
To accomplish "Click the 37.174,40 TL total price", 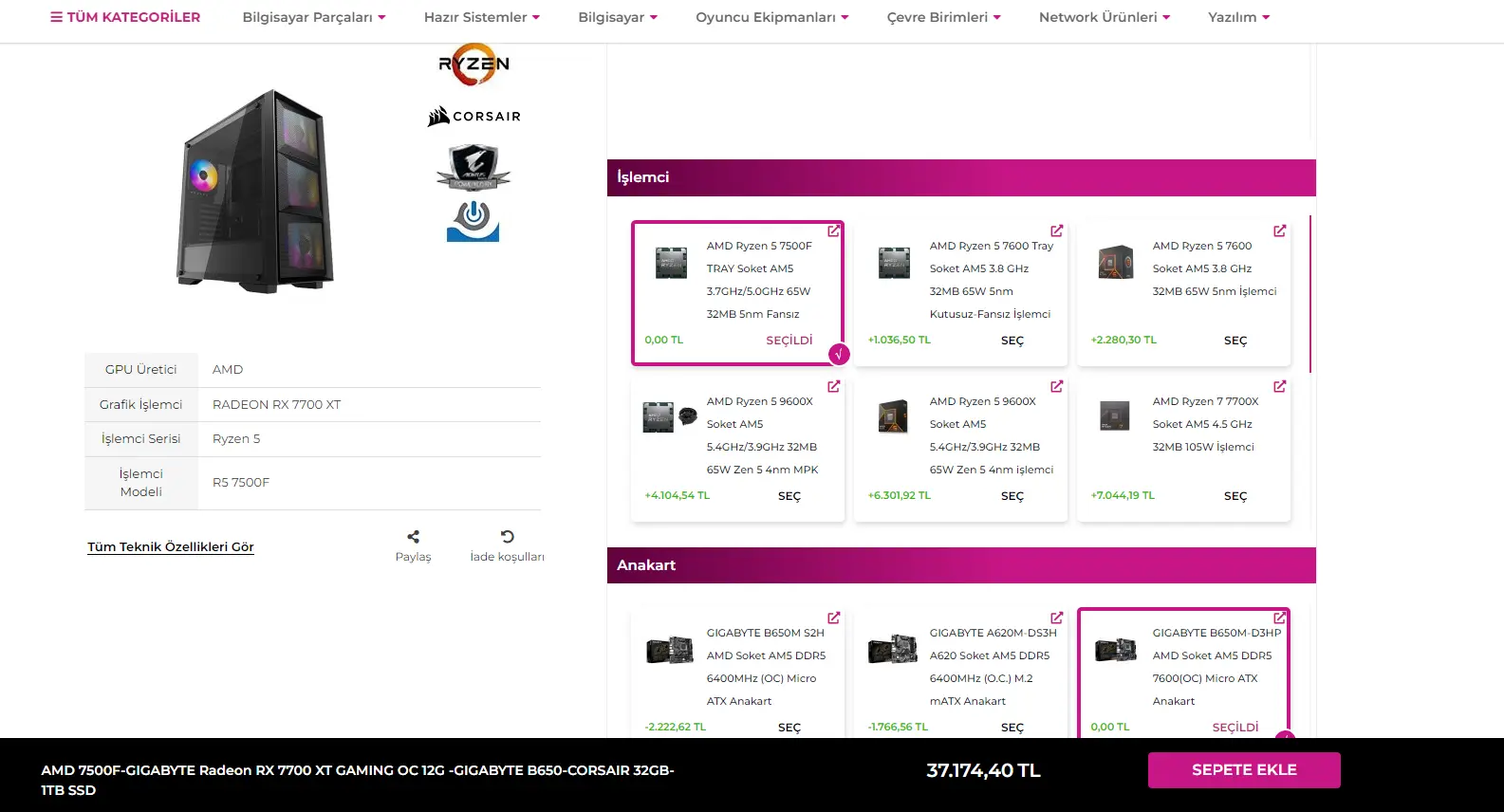I will coord(983,770).
